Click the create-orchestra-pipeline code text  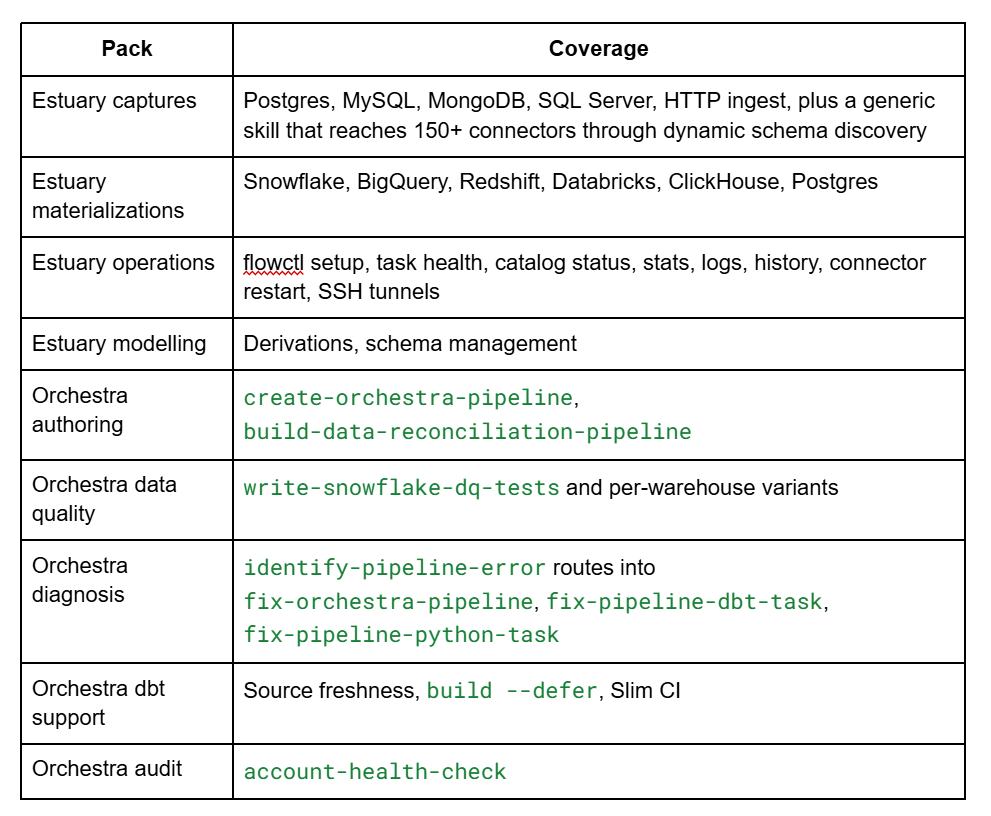click(408, 398)
